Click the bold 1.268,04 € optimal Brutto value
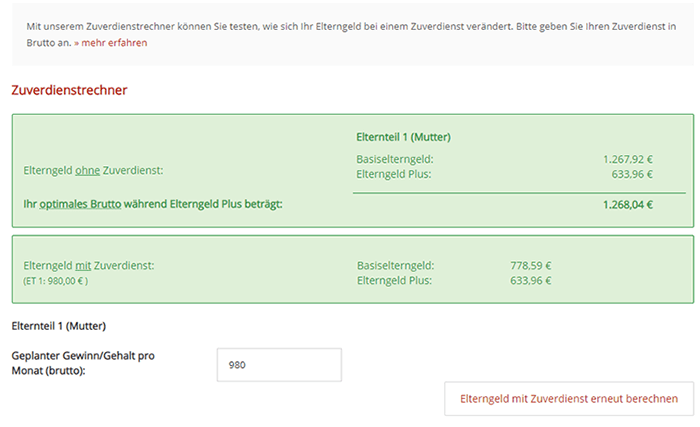The image size is (700, 427). [x=627, y=204]
